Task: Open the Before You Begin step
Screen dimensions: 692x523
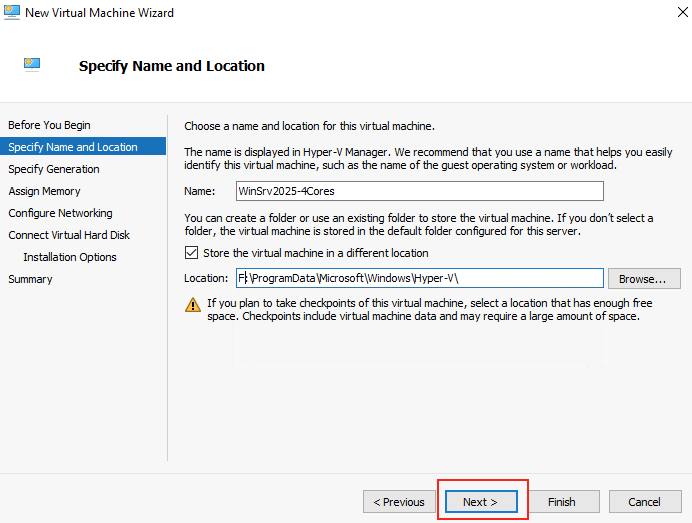Action: point(49,125)
